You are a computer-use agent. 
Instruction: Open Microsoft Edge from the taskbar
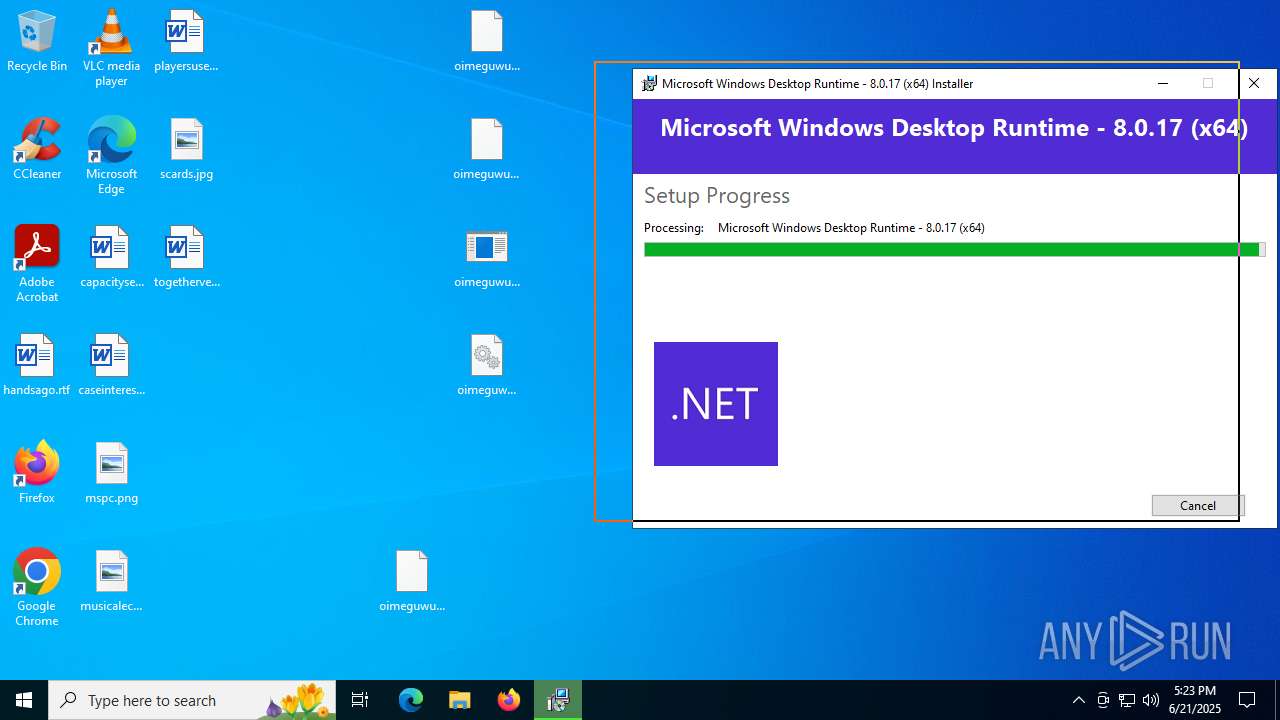coord(411,700)
